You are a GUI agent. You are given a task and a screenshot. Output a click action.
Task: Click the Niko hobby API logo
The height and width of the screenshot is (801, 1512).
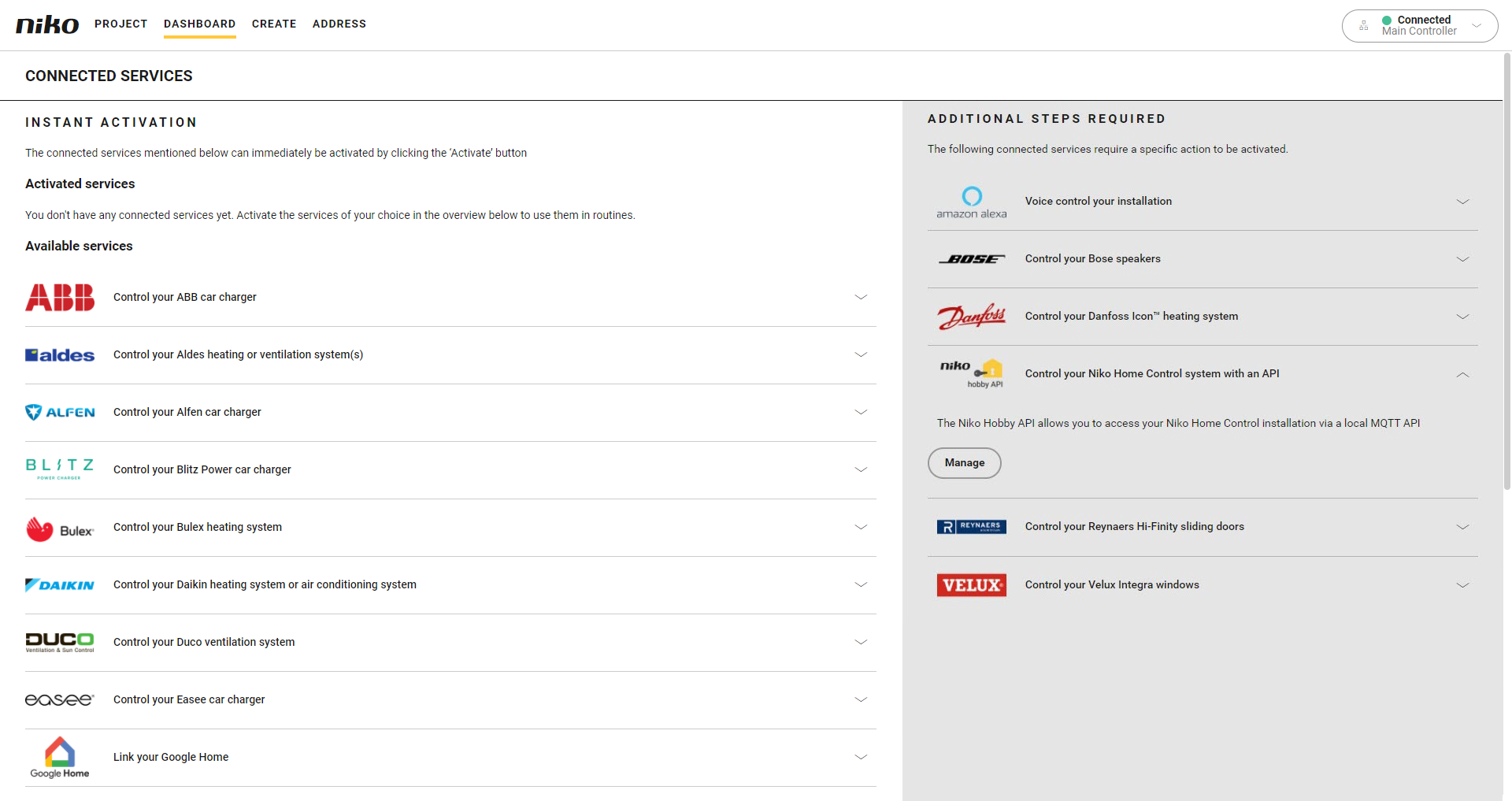[x=972, y=374]
